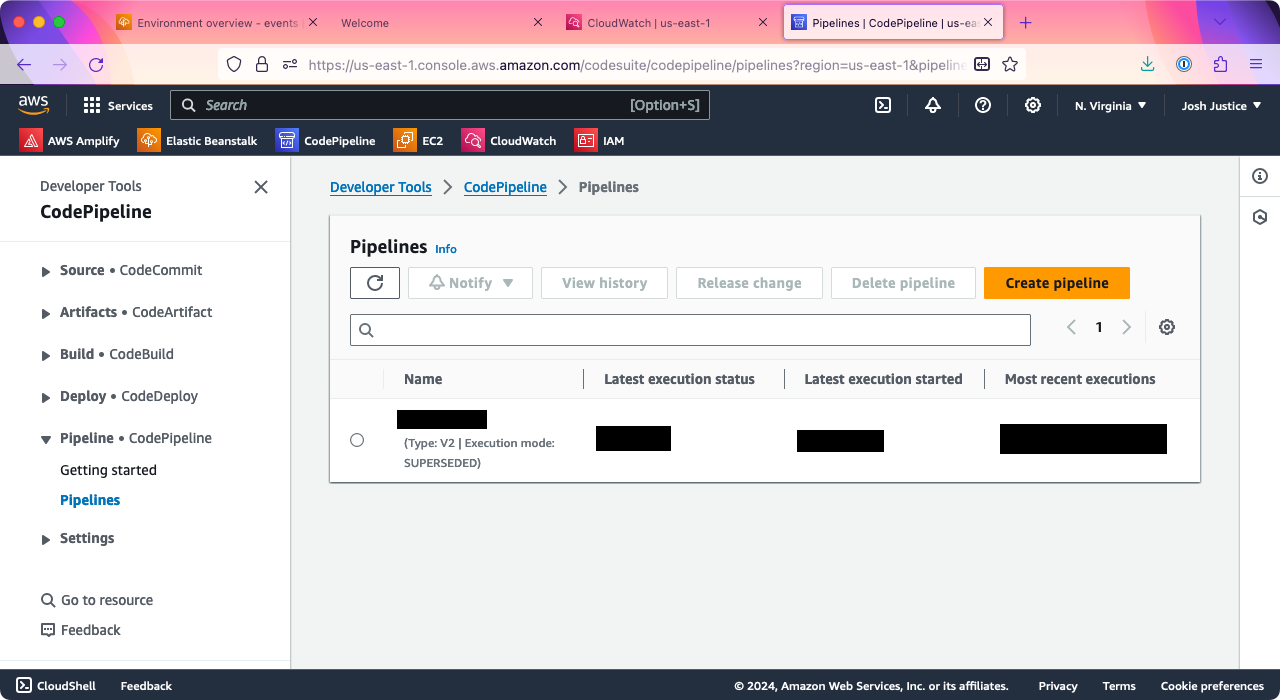This screenshot has height=700, width=1280.
Task: Follow the CodePipeline breadcrumb link
Action: pyautogui.click(x=505, y=187)
